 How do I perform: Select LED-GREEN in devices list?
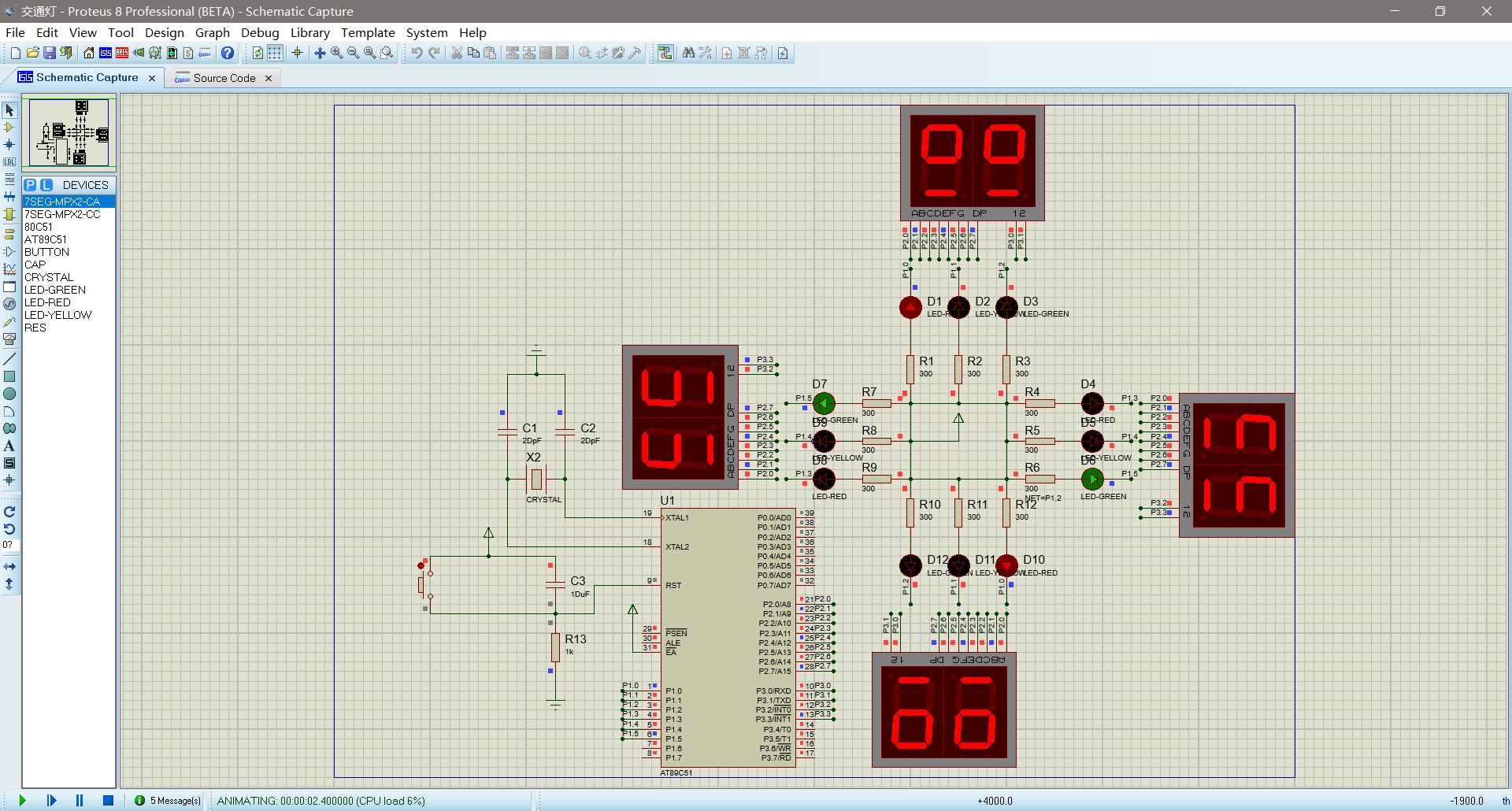click(x=69, y=290)
